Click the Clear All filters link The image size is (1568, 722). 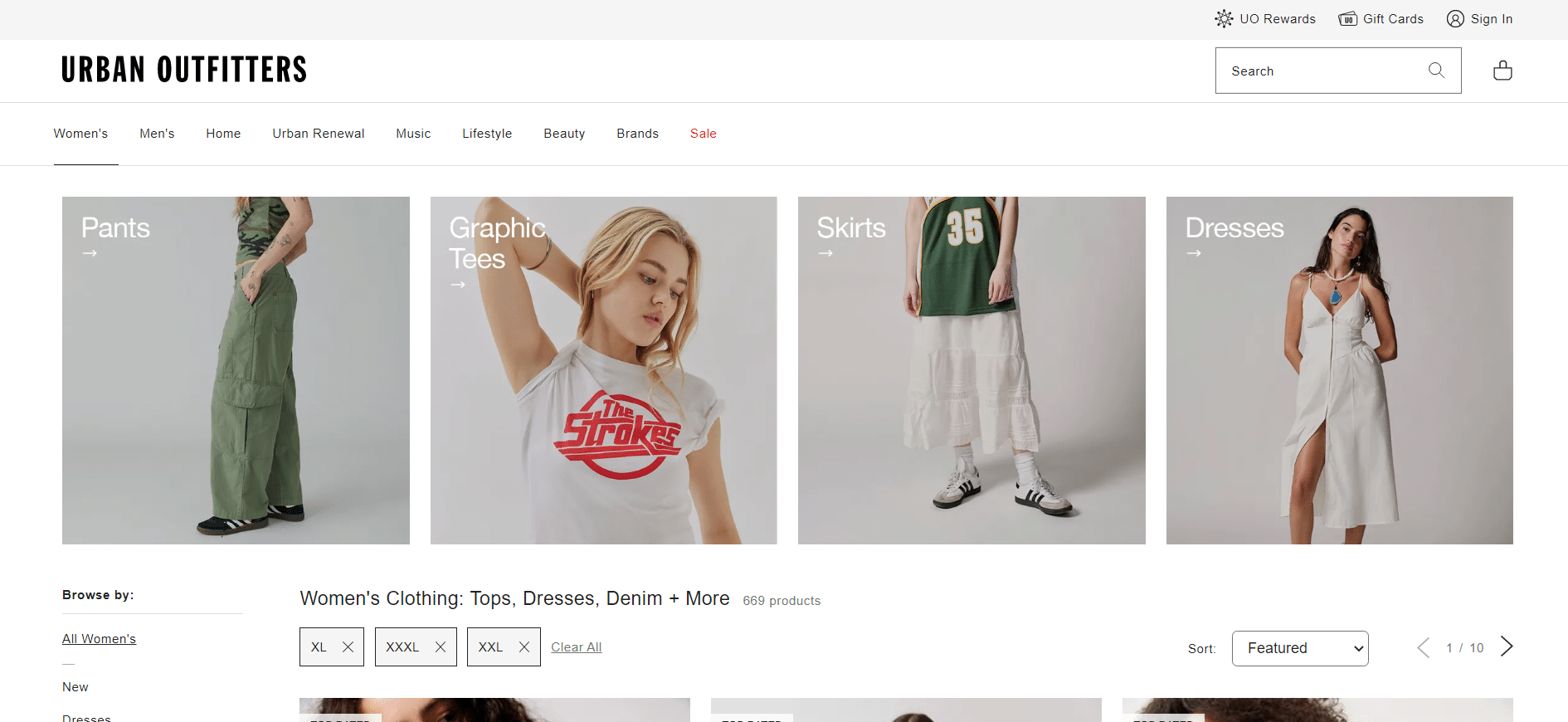click(x=577, y=647)
